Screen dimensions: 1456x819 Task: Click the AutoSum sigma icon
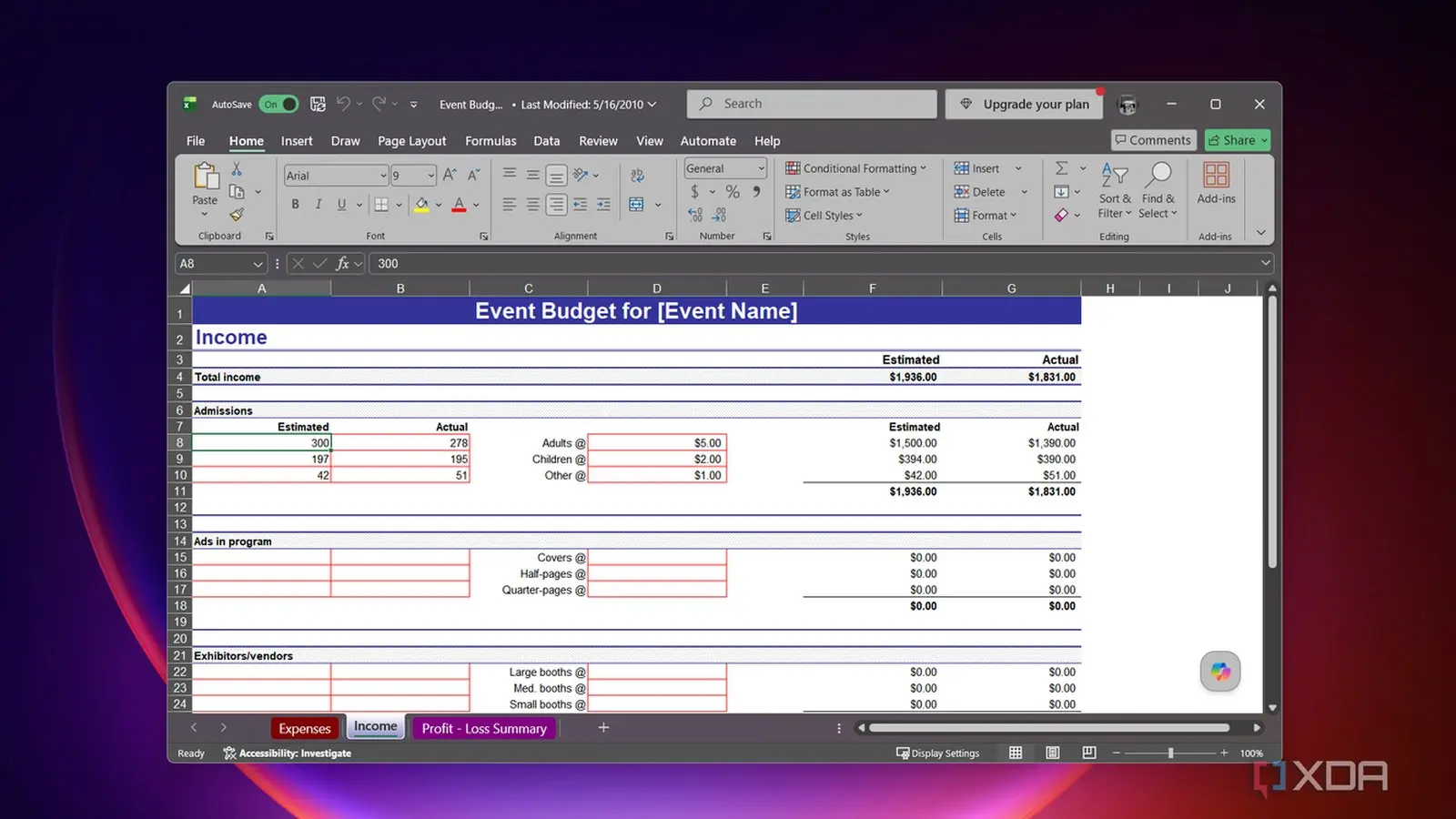tap(1062, 168)
